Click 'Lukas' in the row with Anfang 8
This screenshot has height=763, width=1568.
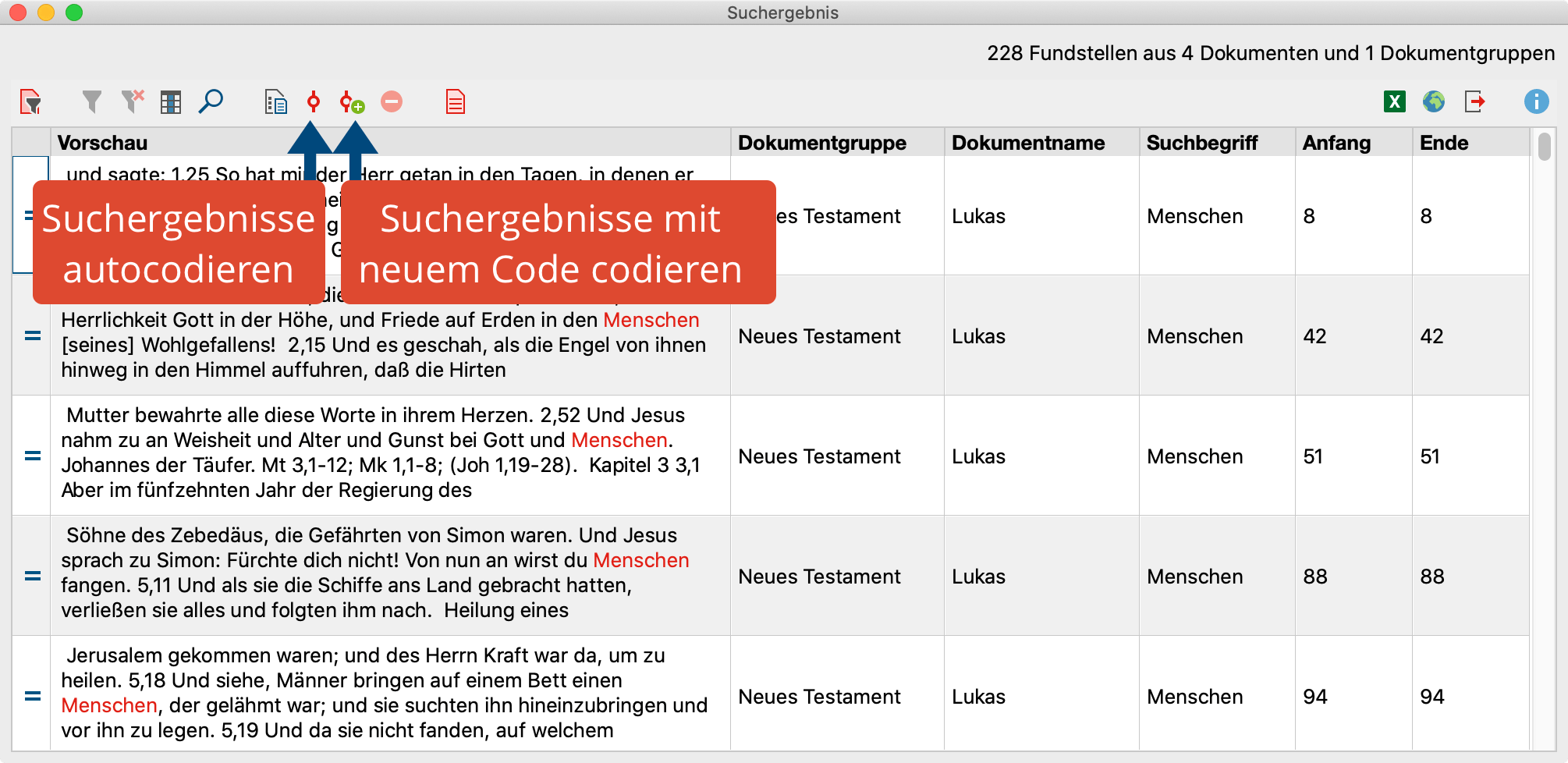click(978, 216)
